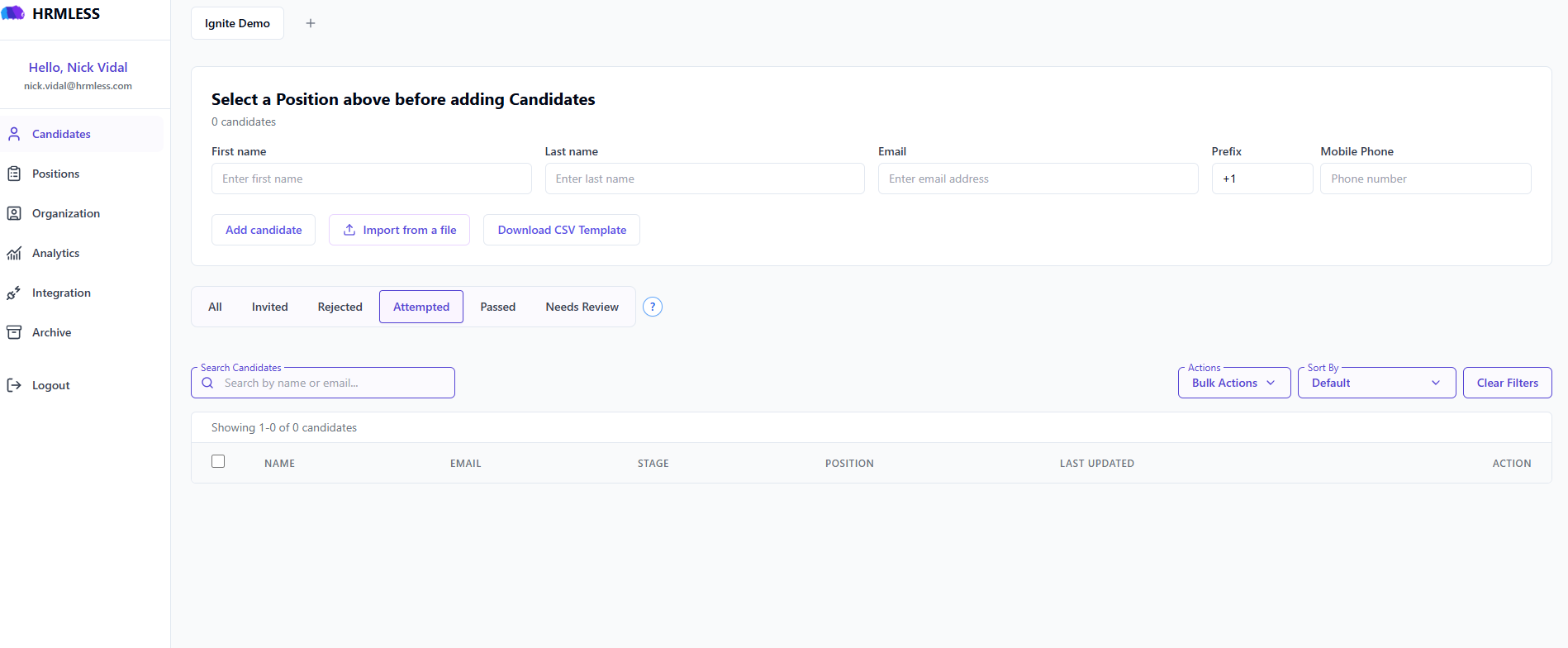This screenshot has height=648, width=1568.
Task: Open Analytics chart icon
Action: click(x=14, y=253)
